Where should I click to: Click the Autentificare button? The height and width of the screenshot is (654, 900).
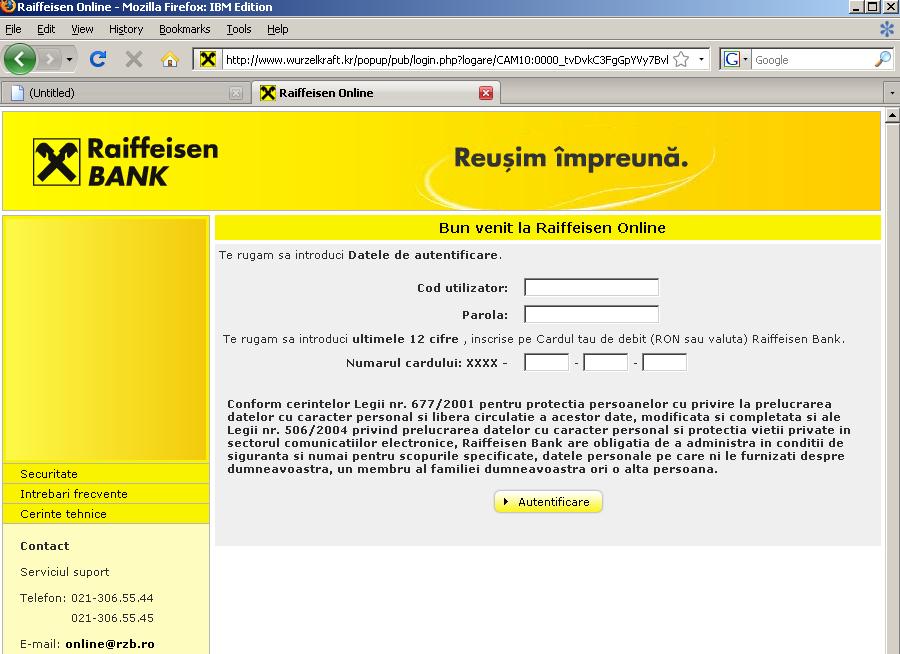548,502
